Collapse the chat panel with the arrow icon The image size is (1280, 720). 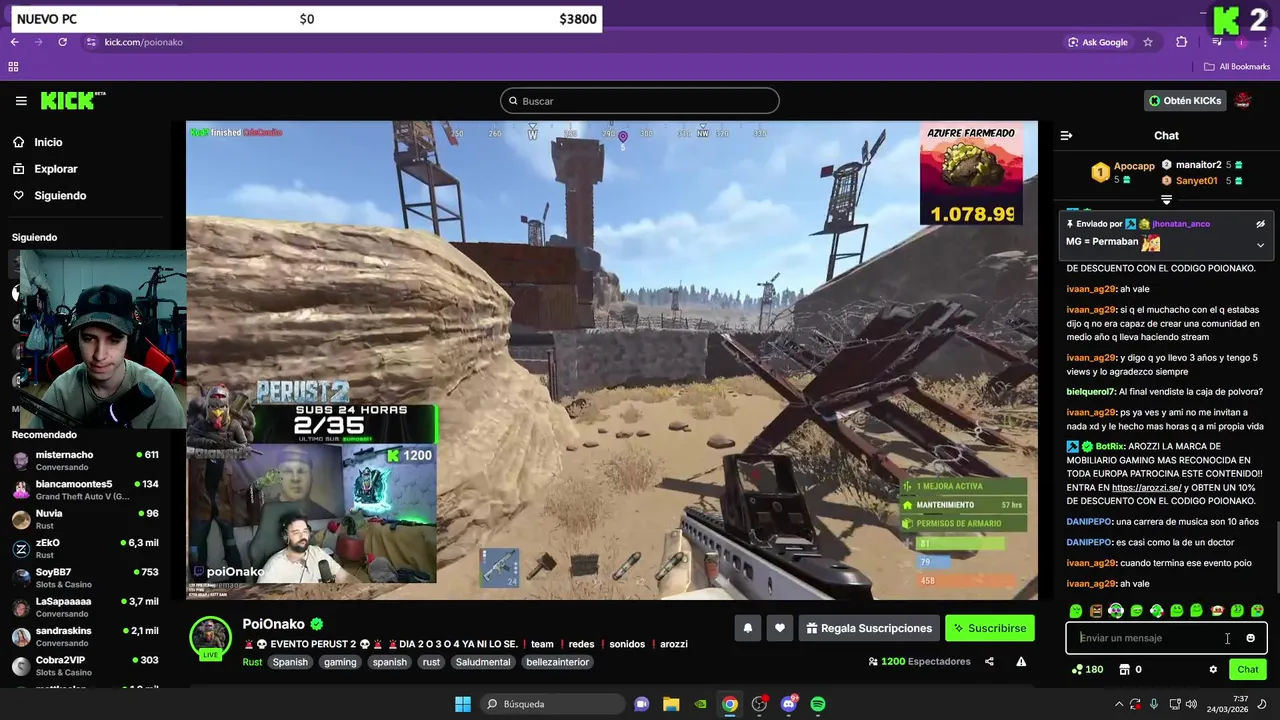click(x=1066, y=135)
